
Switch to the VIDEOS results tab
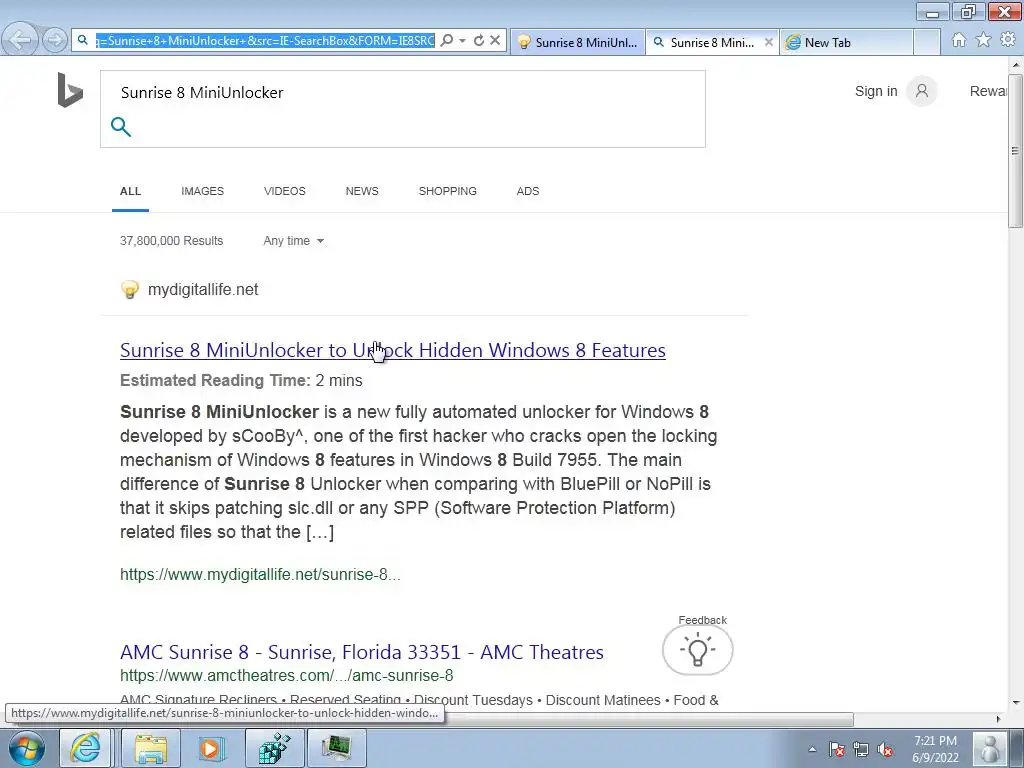[285, 191]
